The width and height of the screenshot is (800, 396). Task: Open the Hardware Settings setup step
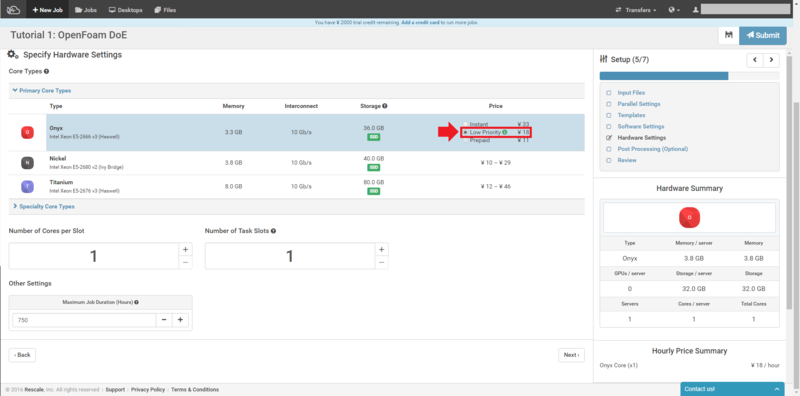click(641, 138)
